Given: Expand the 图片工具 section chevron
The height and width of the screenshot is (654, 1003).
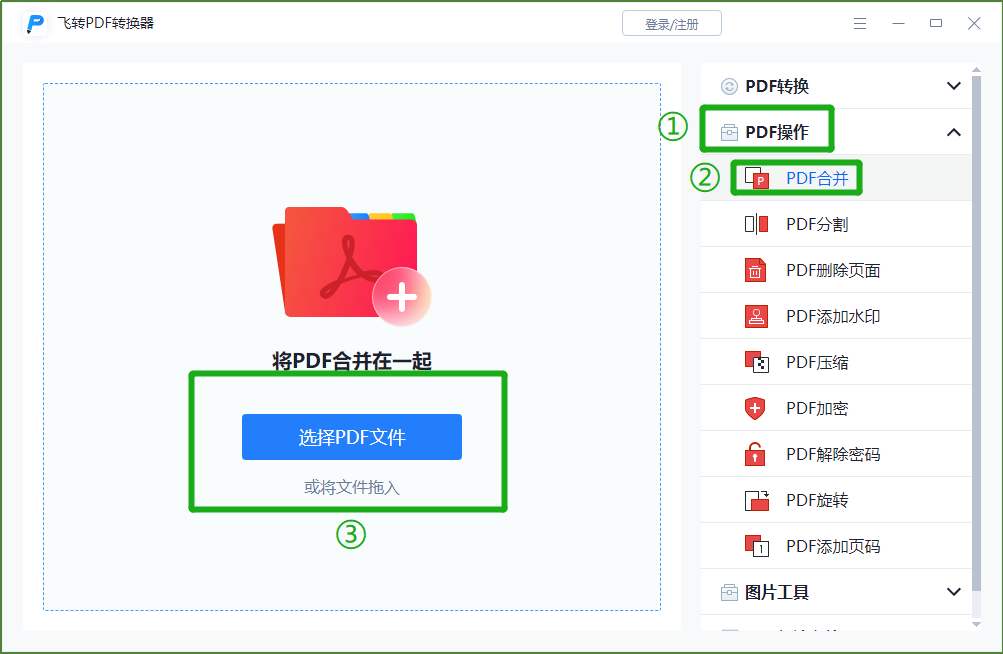Looking at the screenshot, I should click(x=953, y=592).
